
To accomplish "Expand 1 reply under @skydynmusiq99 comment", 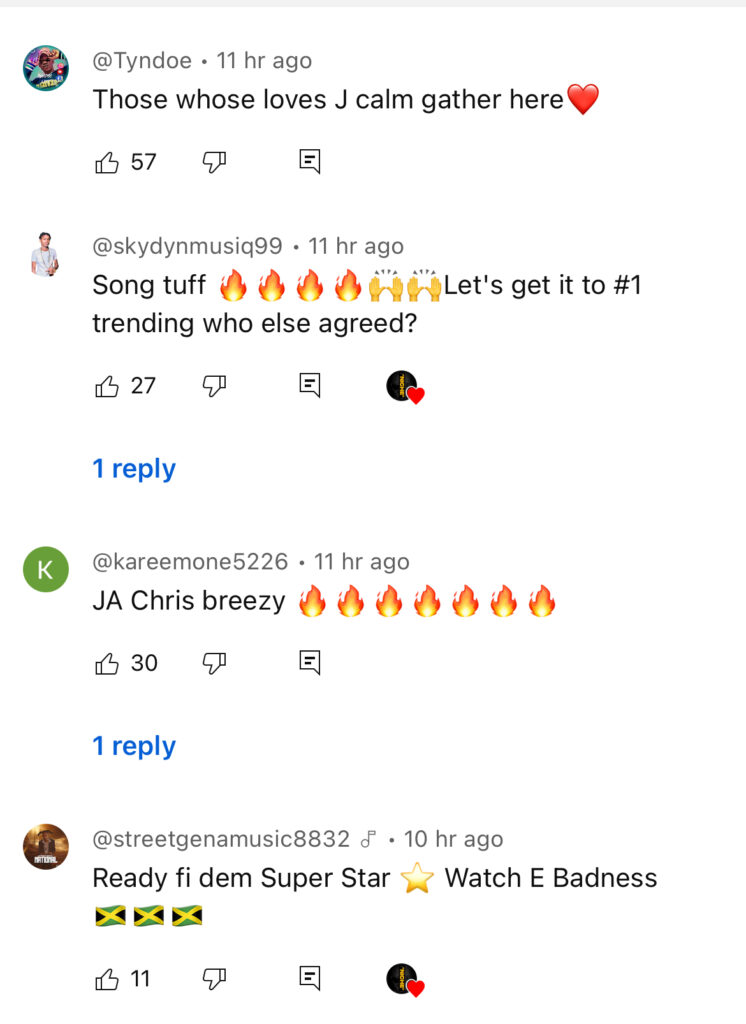I will (x=134, y=469).
